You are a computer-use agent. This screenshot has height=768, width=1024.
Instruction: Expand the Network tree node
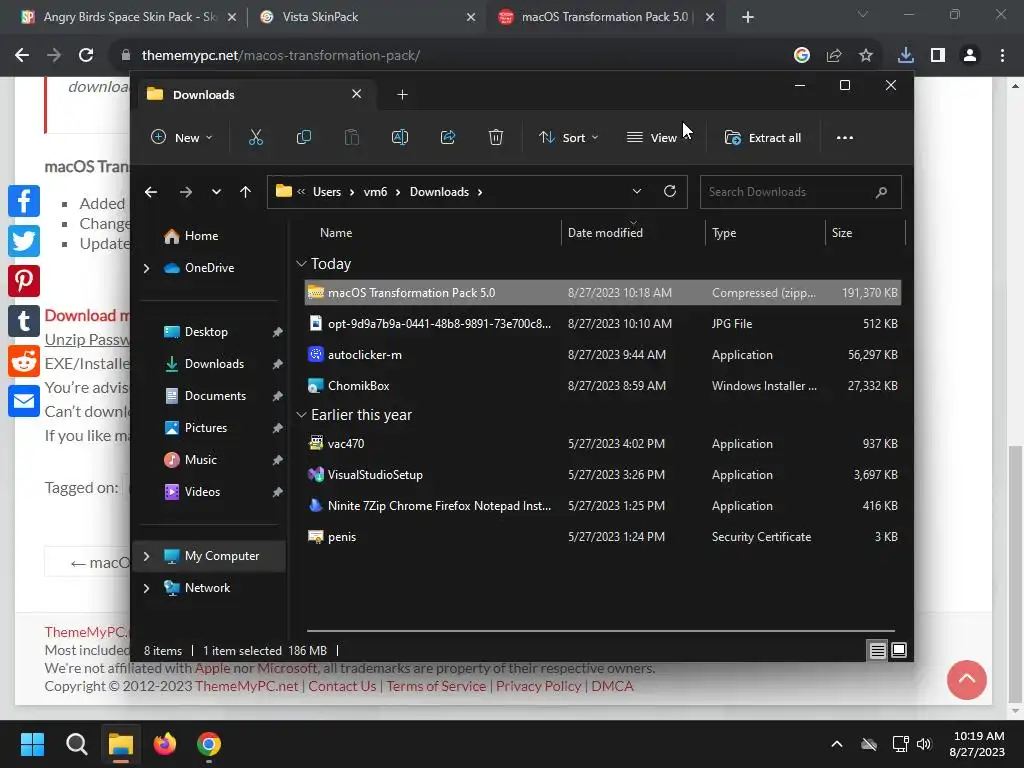[x=146, y=588]
